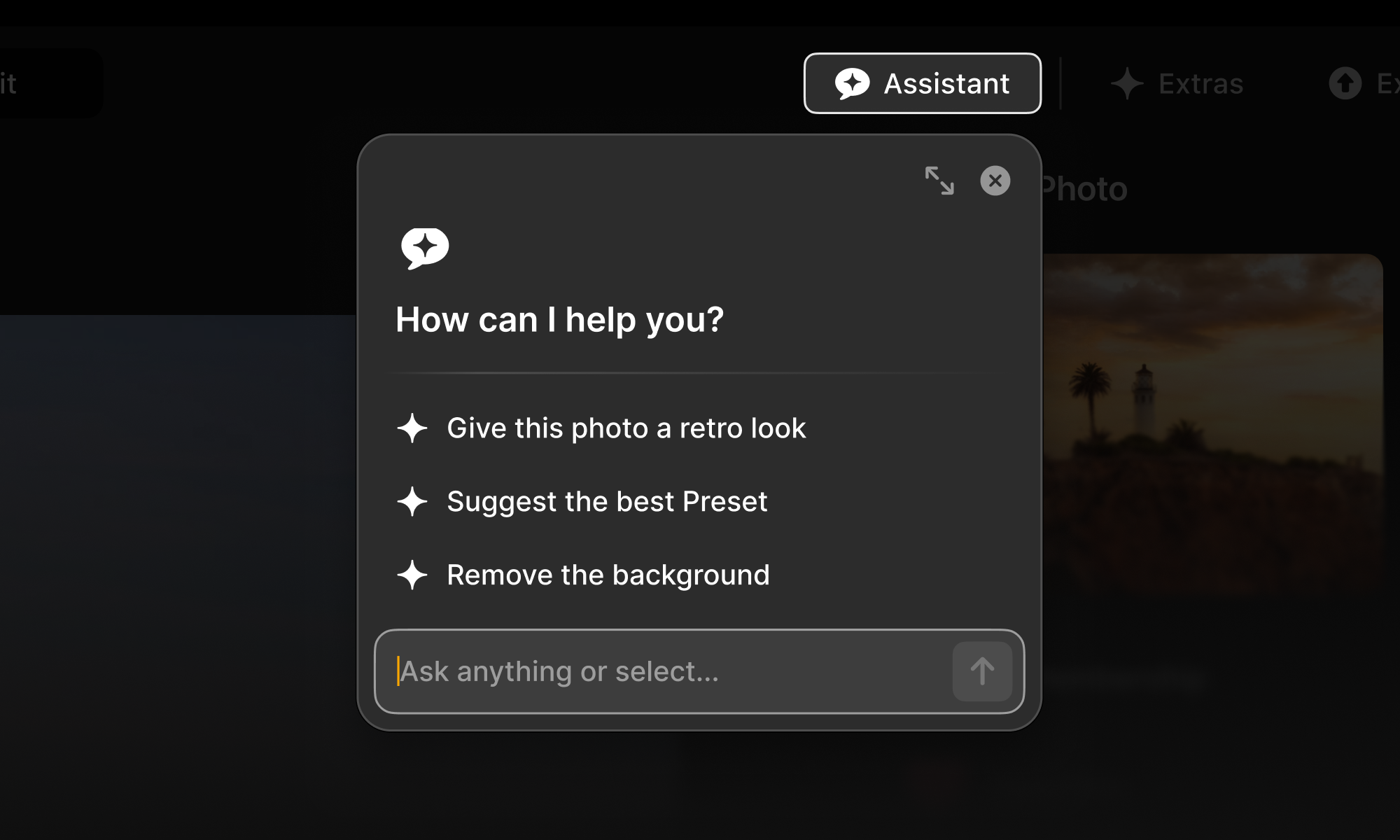1400x840 pixels.
Task: Click the sparkle icon beside Suggest Preset
Action: click(x=412, y=502)
